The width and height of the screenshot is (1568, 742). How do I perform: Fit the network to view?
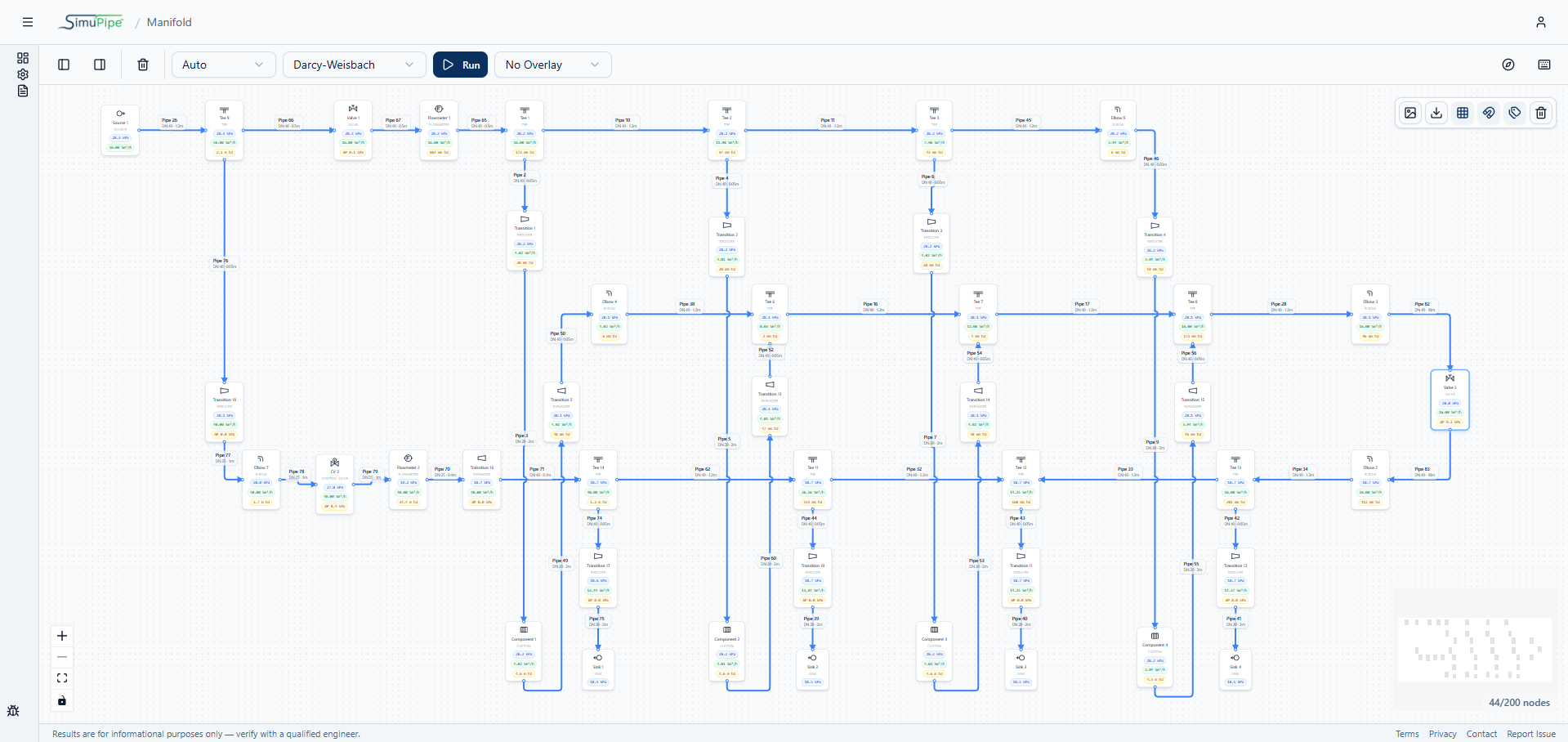(62, 678)
